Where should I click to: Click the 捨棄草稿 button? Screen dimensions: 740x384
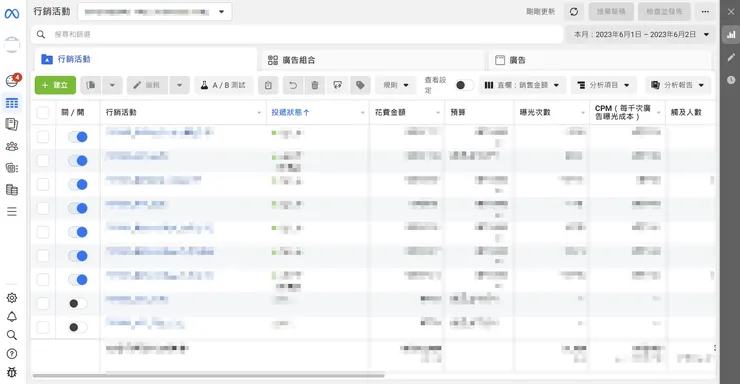pos(611,12)
